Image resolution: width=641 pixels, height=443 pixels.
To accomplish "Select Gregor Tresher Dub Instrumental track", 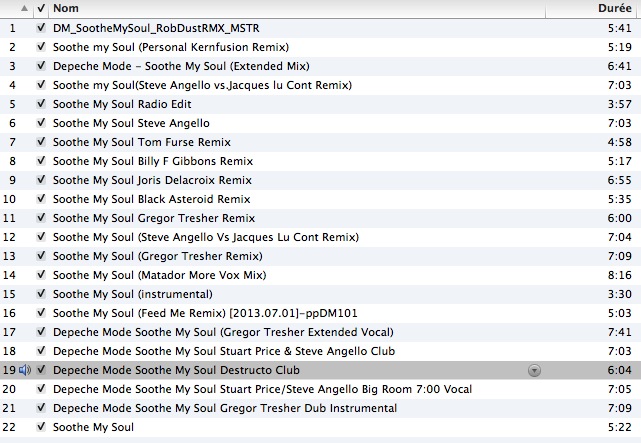I will [x=225, y=408].
